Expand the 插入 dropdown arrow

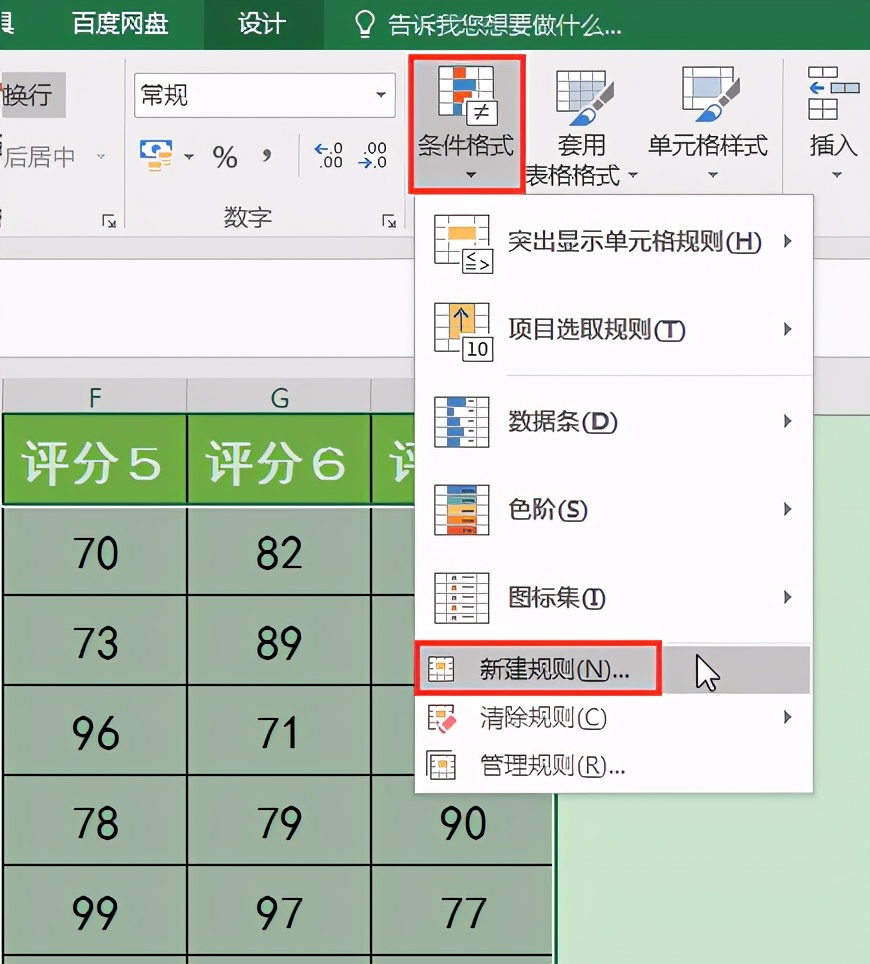click(x=836, y=175)
